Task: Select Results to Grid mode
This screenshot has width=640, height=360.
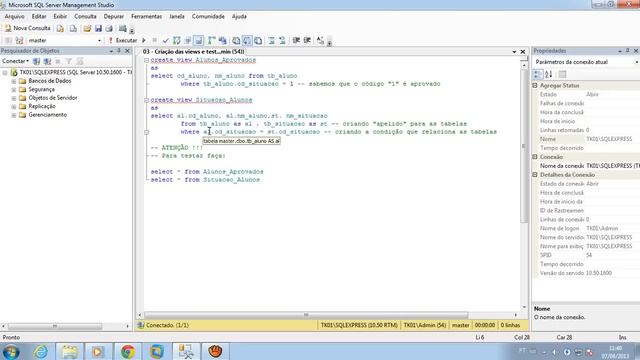Action: pyautogui.click(x=247, y=40)
